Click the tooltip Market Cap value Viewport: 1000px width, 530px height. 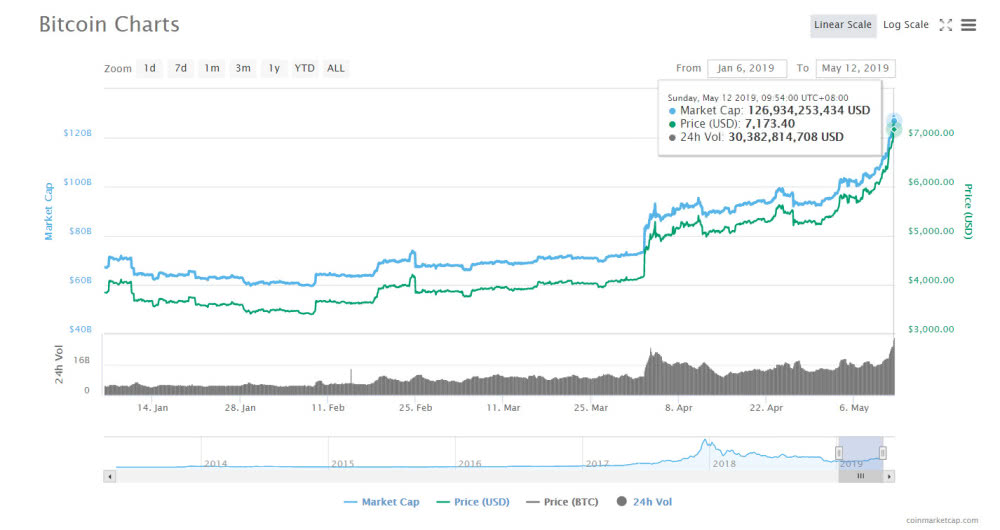point(809,110)
